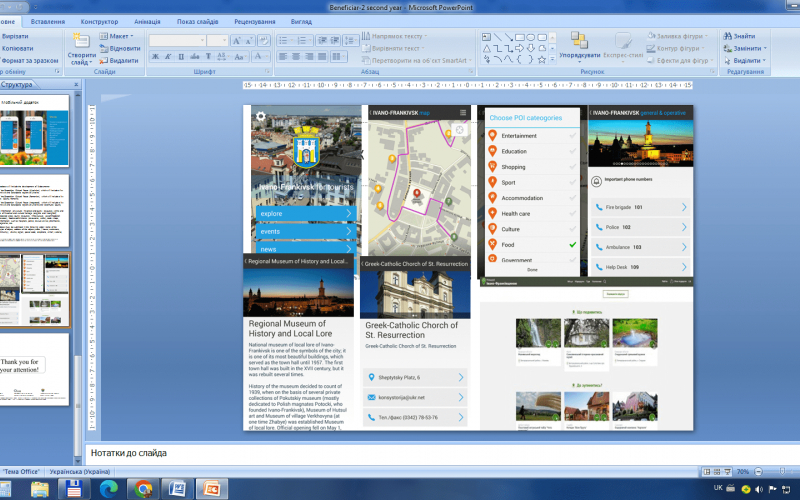Click the zoom slider handle
This screenshot has width=800, height=500.
tap(782, 472)
